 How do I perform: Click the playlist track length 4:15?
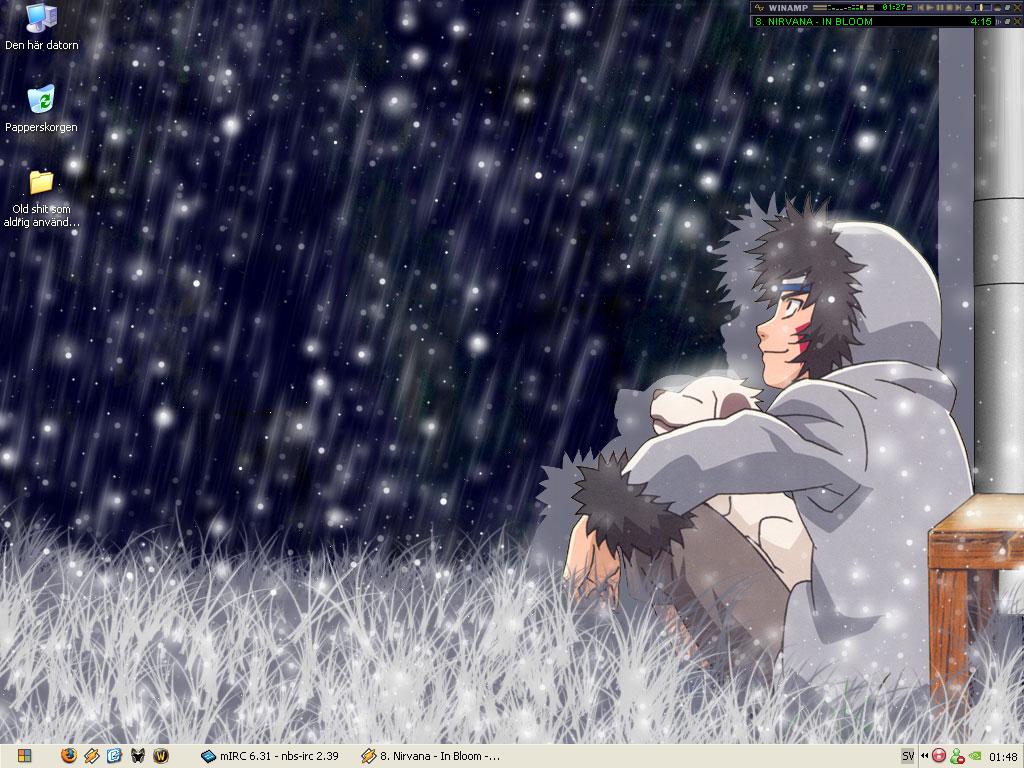point(981,22)
